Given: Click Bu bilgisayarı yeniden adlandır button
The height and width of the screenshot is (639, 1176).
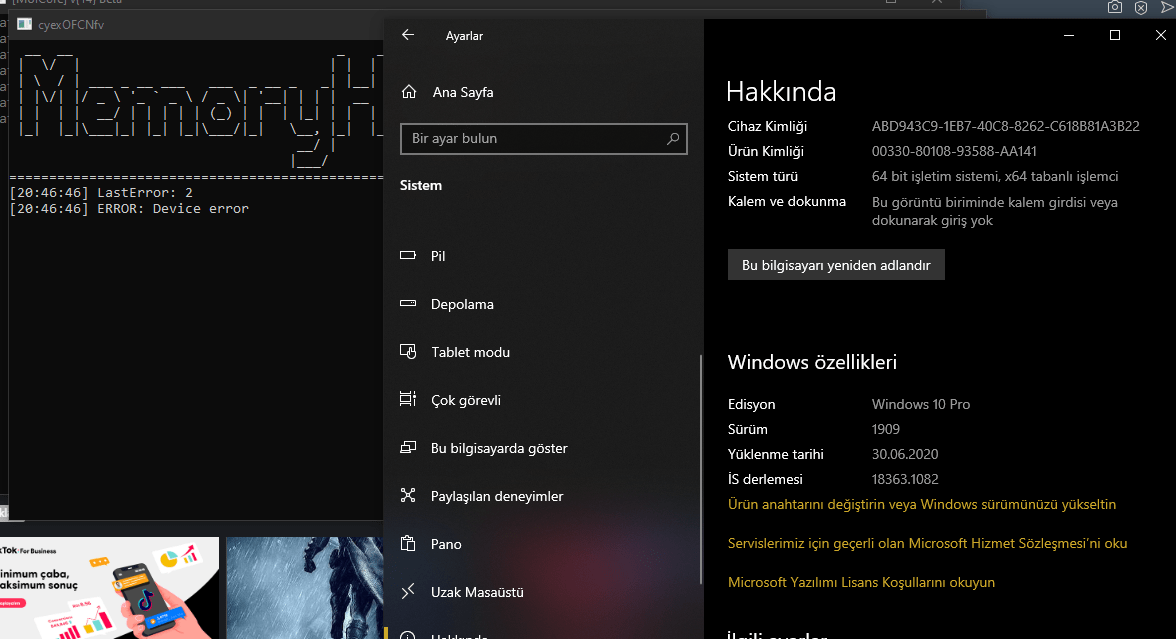Looking at the screenshot, I should pos(836,265).
